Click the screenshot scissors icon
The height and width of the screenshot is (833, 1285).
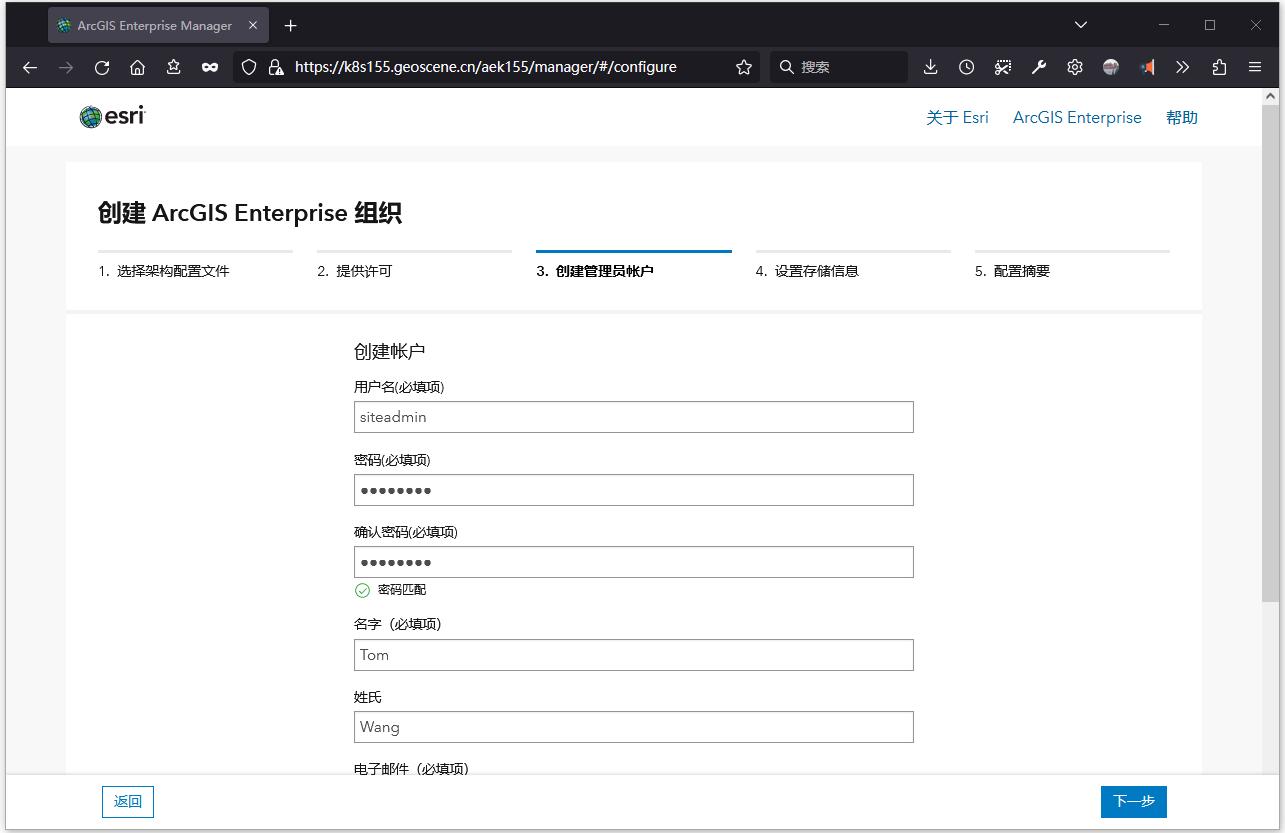1003,67
